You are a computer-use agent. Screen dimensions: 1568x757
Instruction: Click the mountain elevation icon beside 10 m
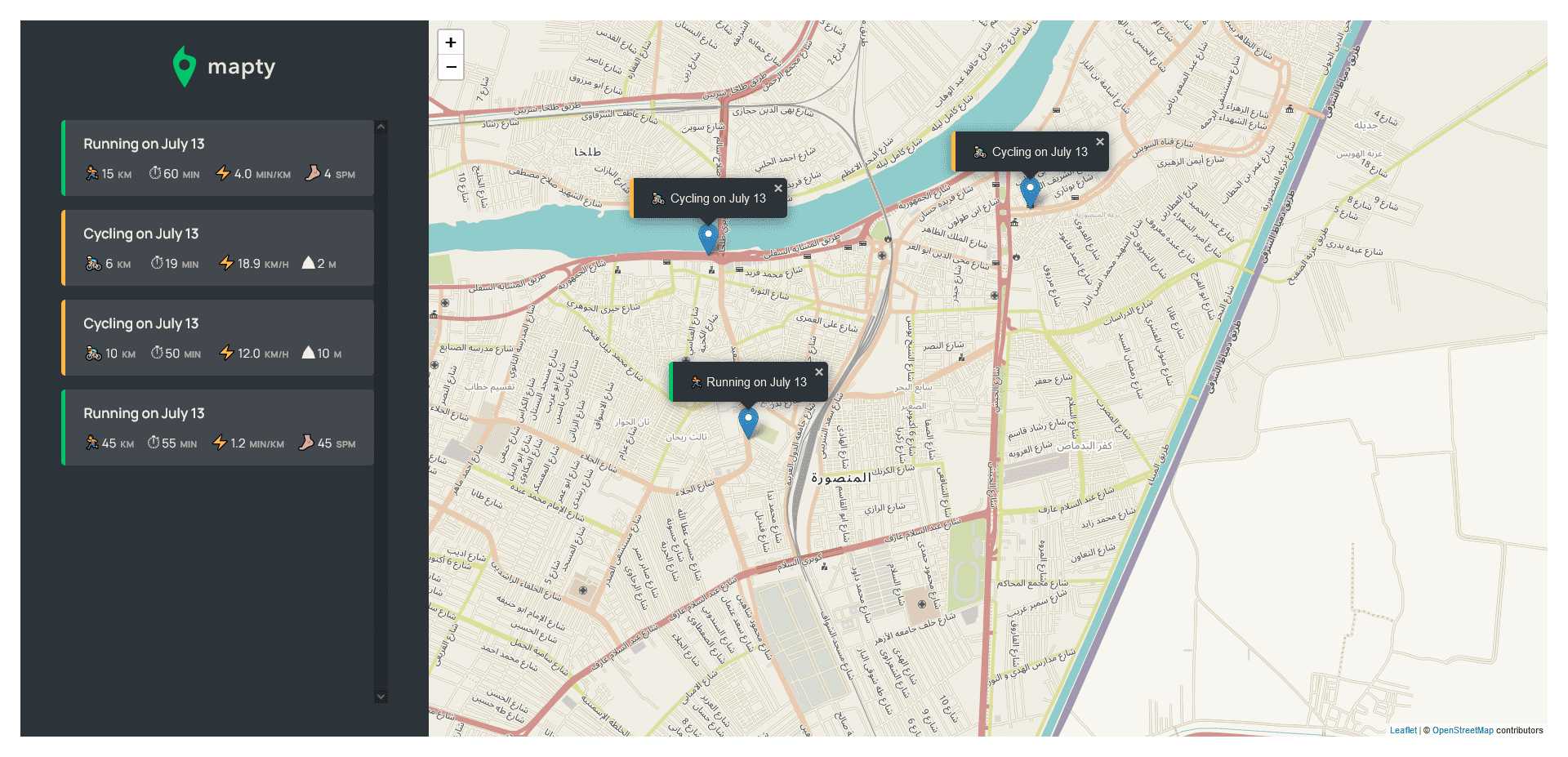(308, 353)
